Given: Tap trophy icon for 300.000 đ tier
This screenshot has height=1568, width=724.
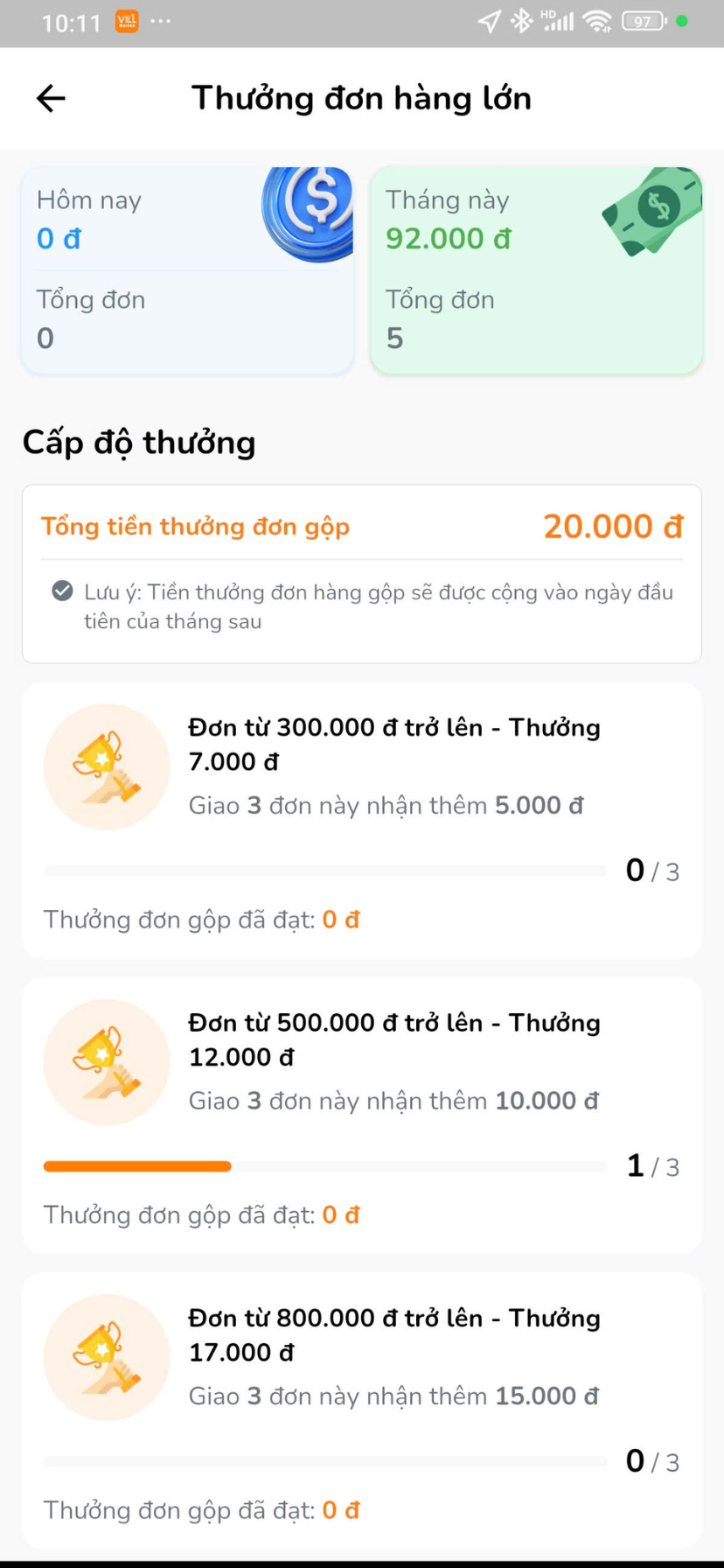Looking at the screenshot, I should pos(107,766).
